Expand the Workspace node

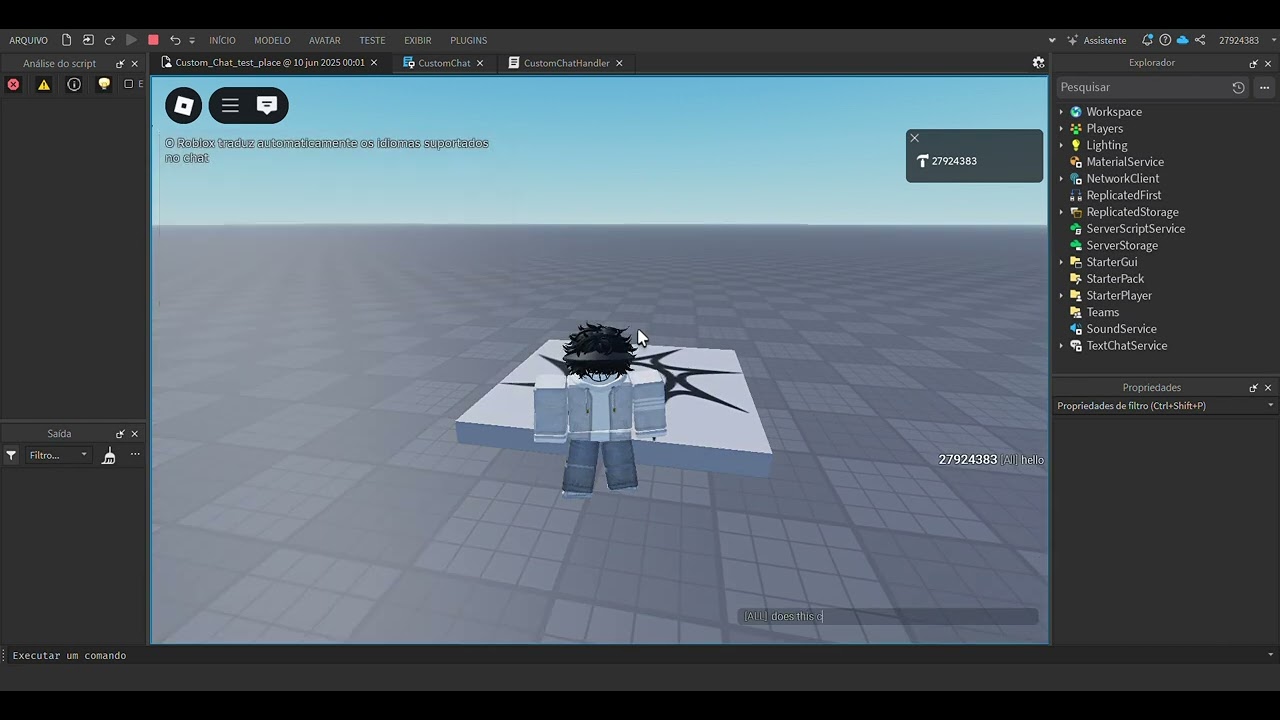[x=1061, y=112]
